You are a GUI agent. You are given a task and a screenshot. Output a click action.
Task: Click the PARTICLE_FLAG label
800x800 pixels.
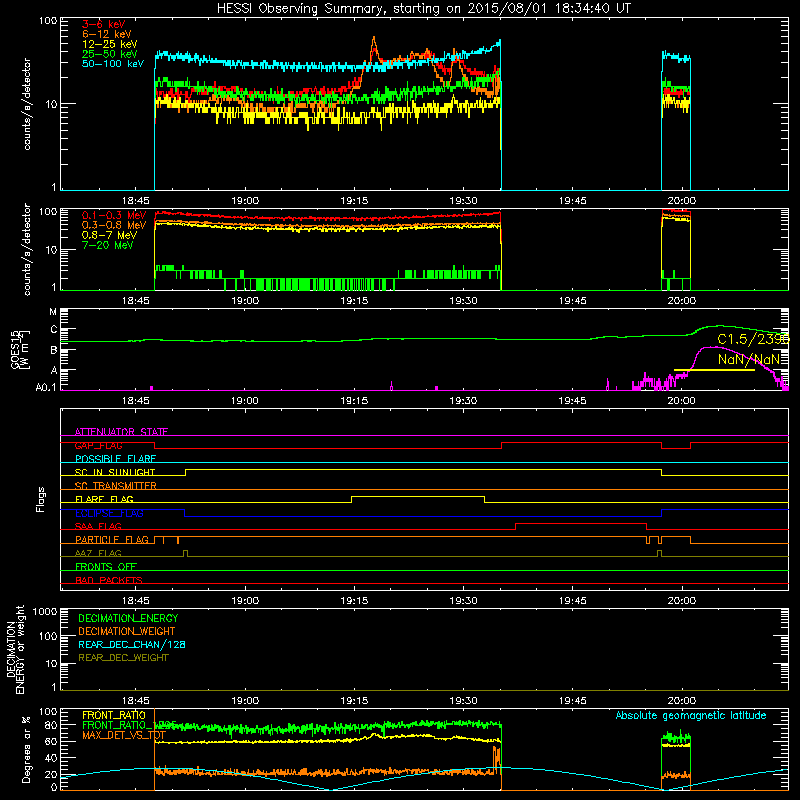(112, 540)
